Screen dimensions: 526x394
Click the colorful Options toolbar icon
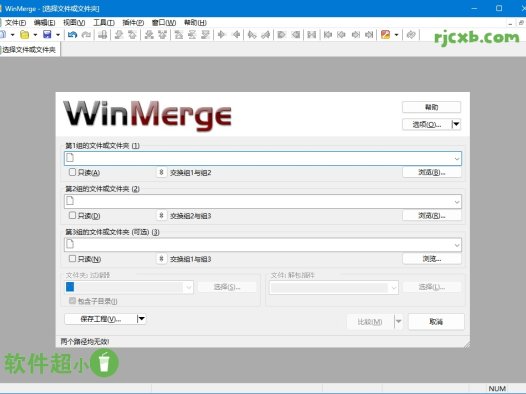pyautogui.click(x=385, y=35)
